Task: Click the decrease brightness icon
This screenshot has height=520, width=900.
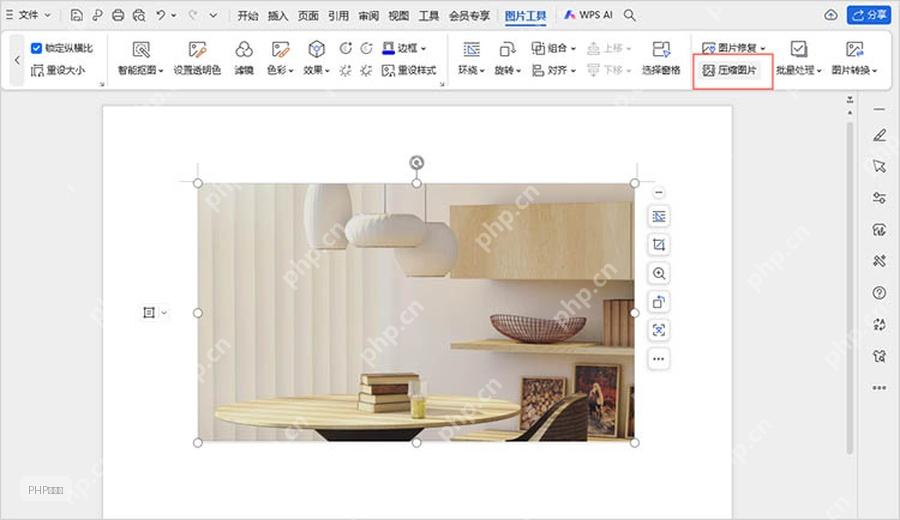Action: click(x=366, y=71)
